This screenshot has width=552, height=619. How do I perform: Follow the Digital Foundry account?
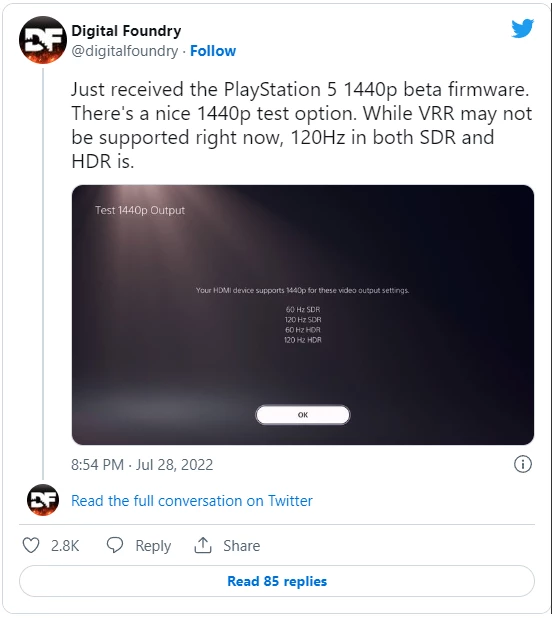click(213, 51)
